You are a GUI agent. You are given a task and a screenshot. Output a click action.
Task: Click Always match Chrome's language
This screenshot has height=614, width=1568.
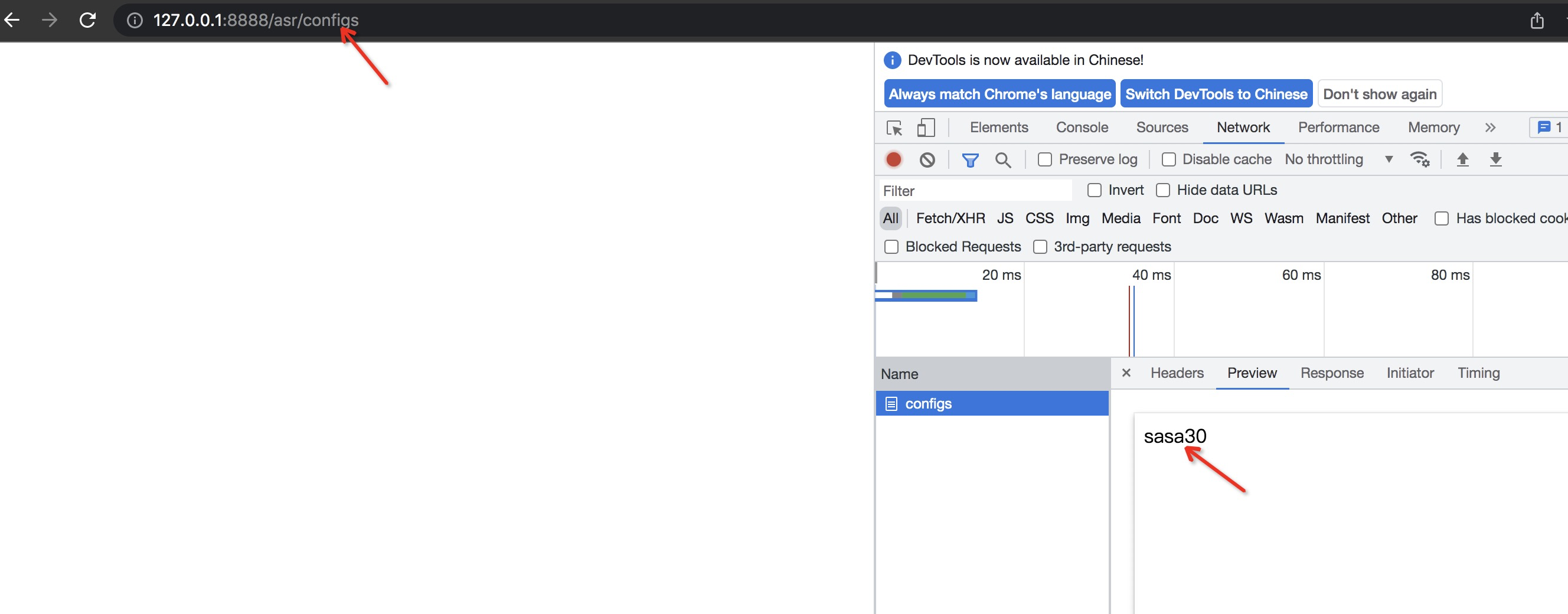pos(999,94)
